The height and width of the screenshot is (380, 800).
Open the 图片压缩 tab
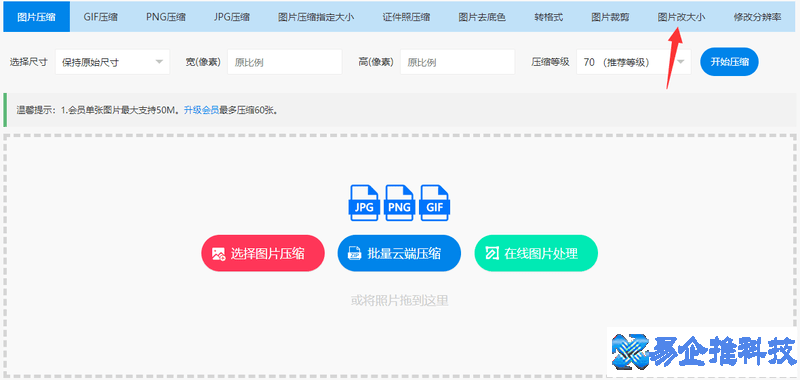pos(36,17)
